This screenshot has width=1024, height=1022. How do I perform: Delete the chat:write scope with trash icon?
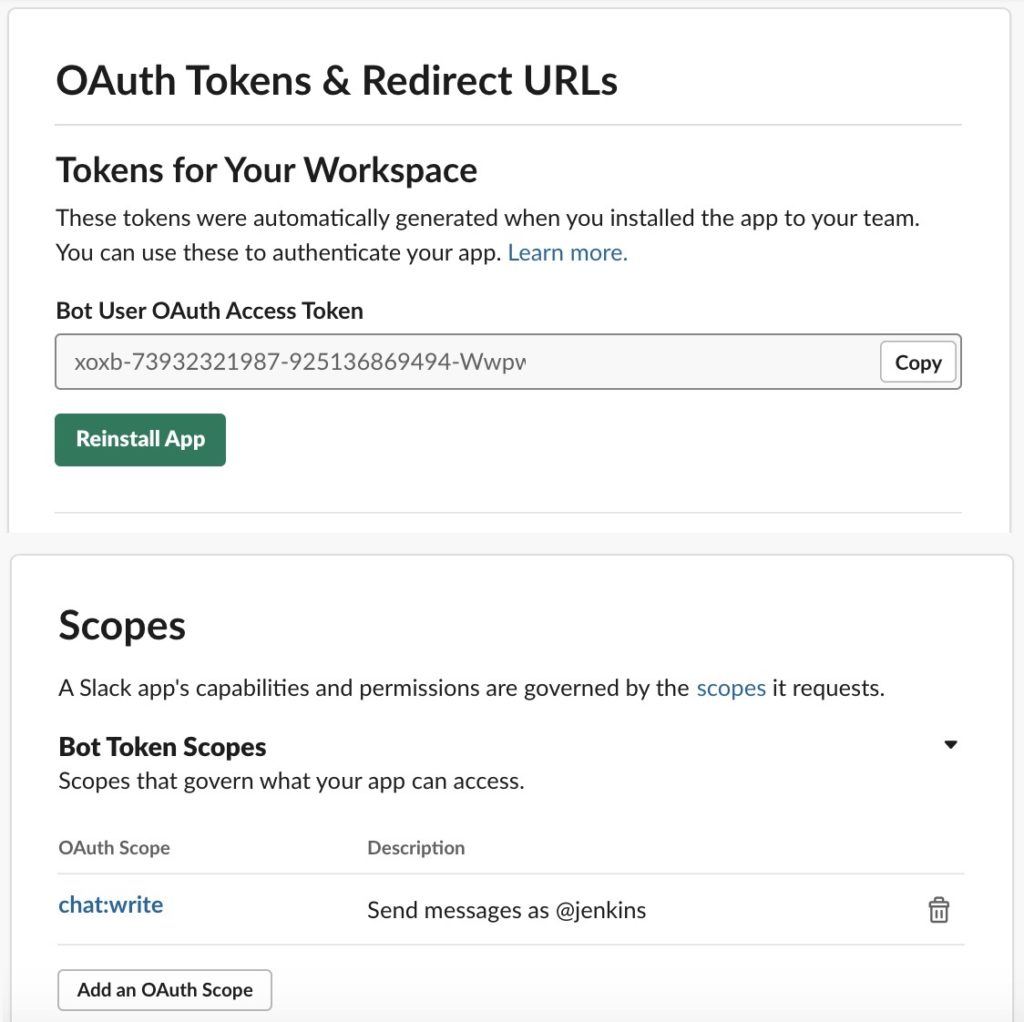click(938, 910)
